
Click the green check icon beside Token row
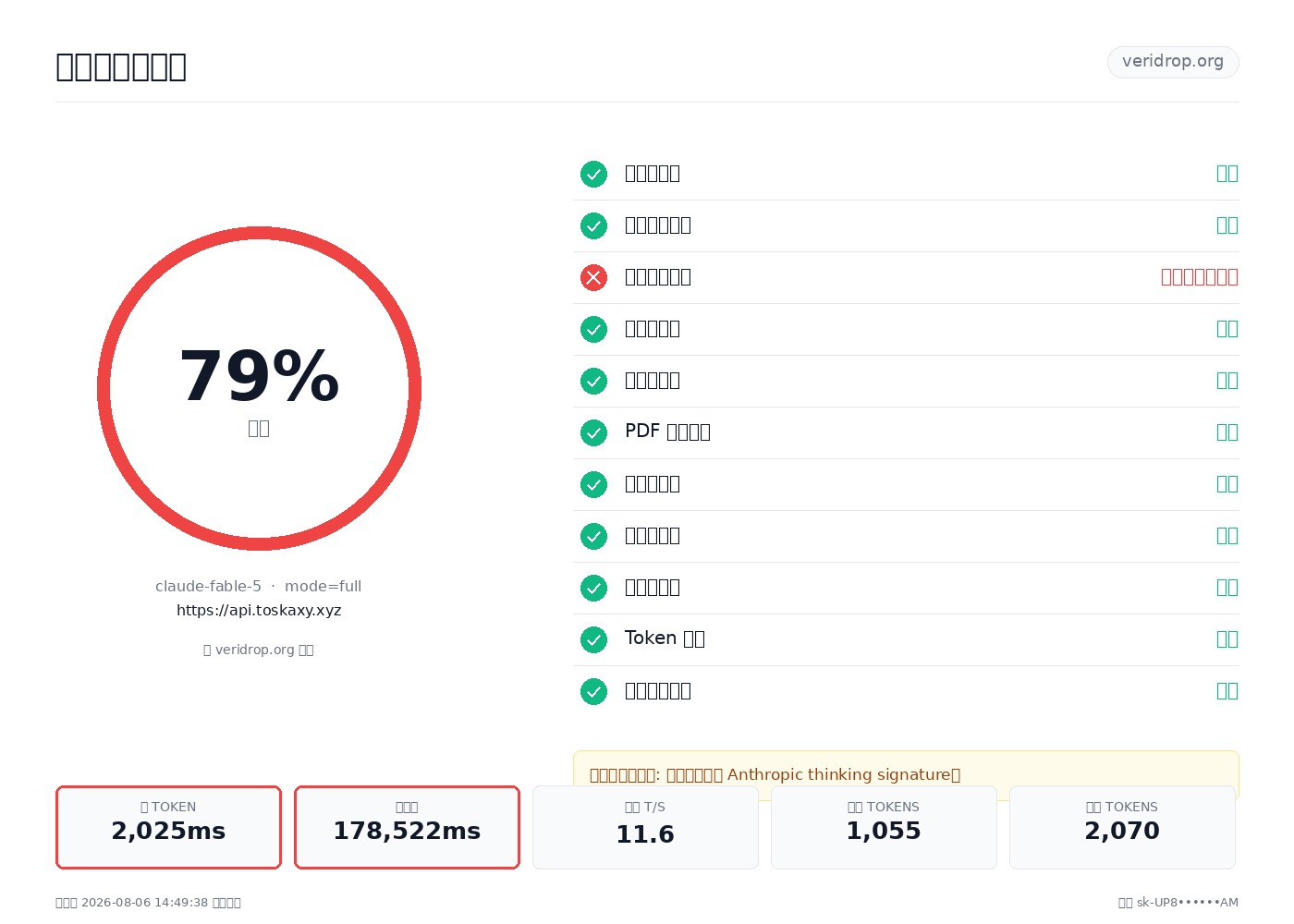coord(593,639)
